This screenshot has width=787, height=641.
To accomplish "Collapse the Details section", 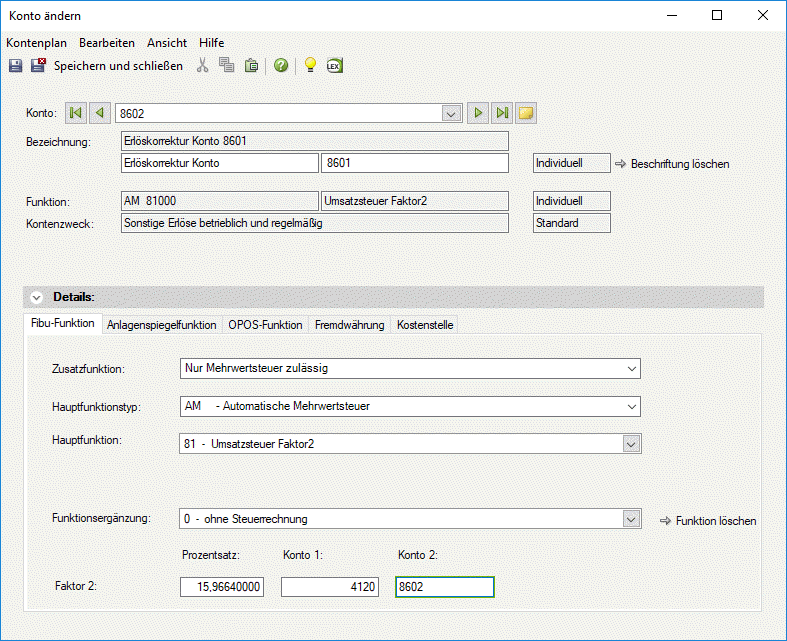I will (x=37, y=297).
